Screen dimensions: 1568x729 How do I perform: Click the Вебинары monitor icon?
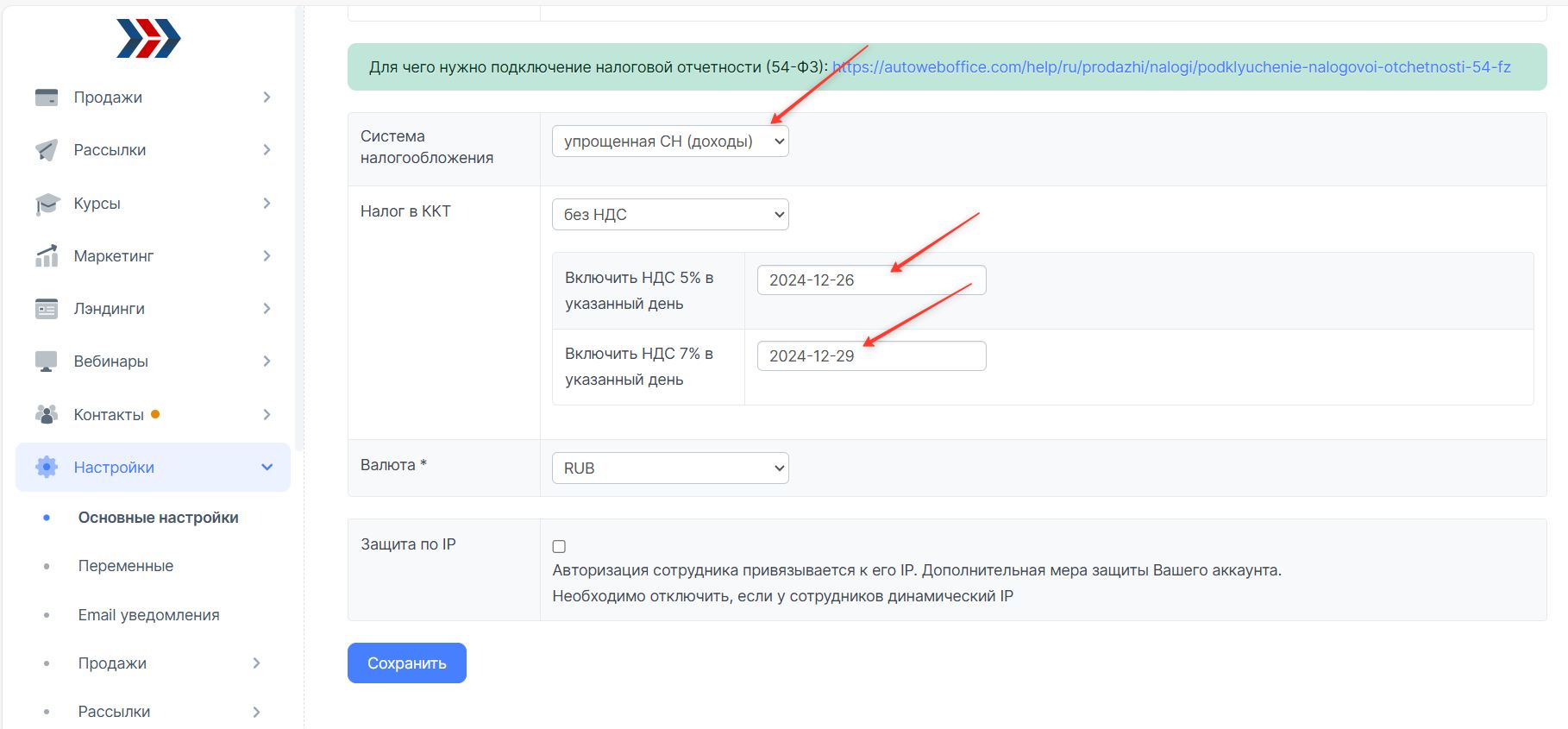[x=47, y=361]
